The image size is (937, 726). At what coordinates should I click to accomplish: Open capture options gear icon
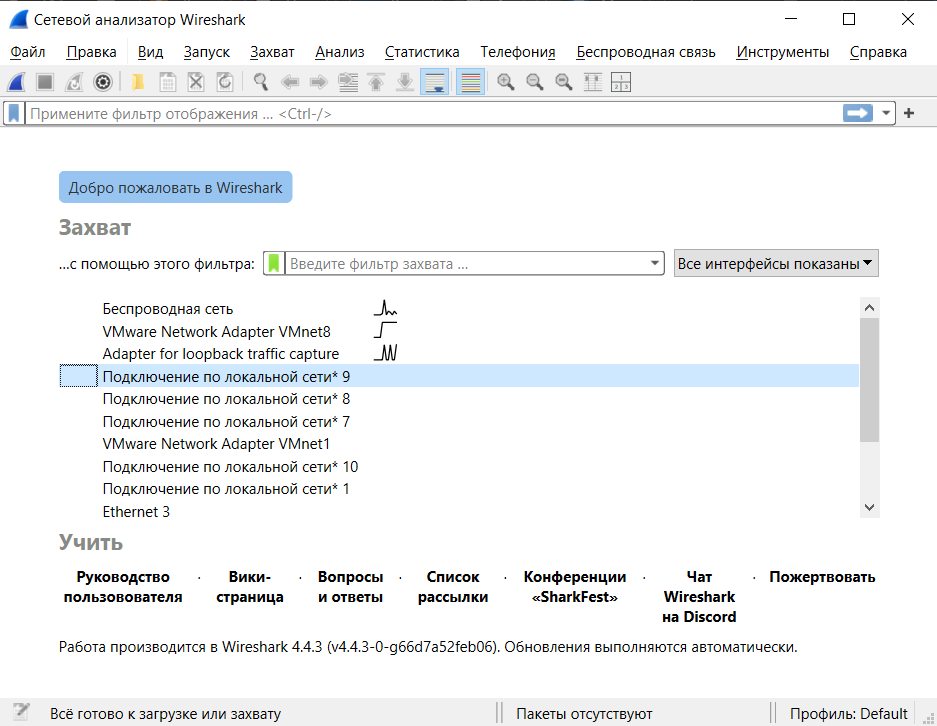click(x=103, y=82)
